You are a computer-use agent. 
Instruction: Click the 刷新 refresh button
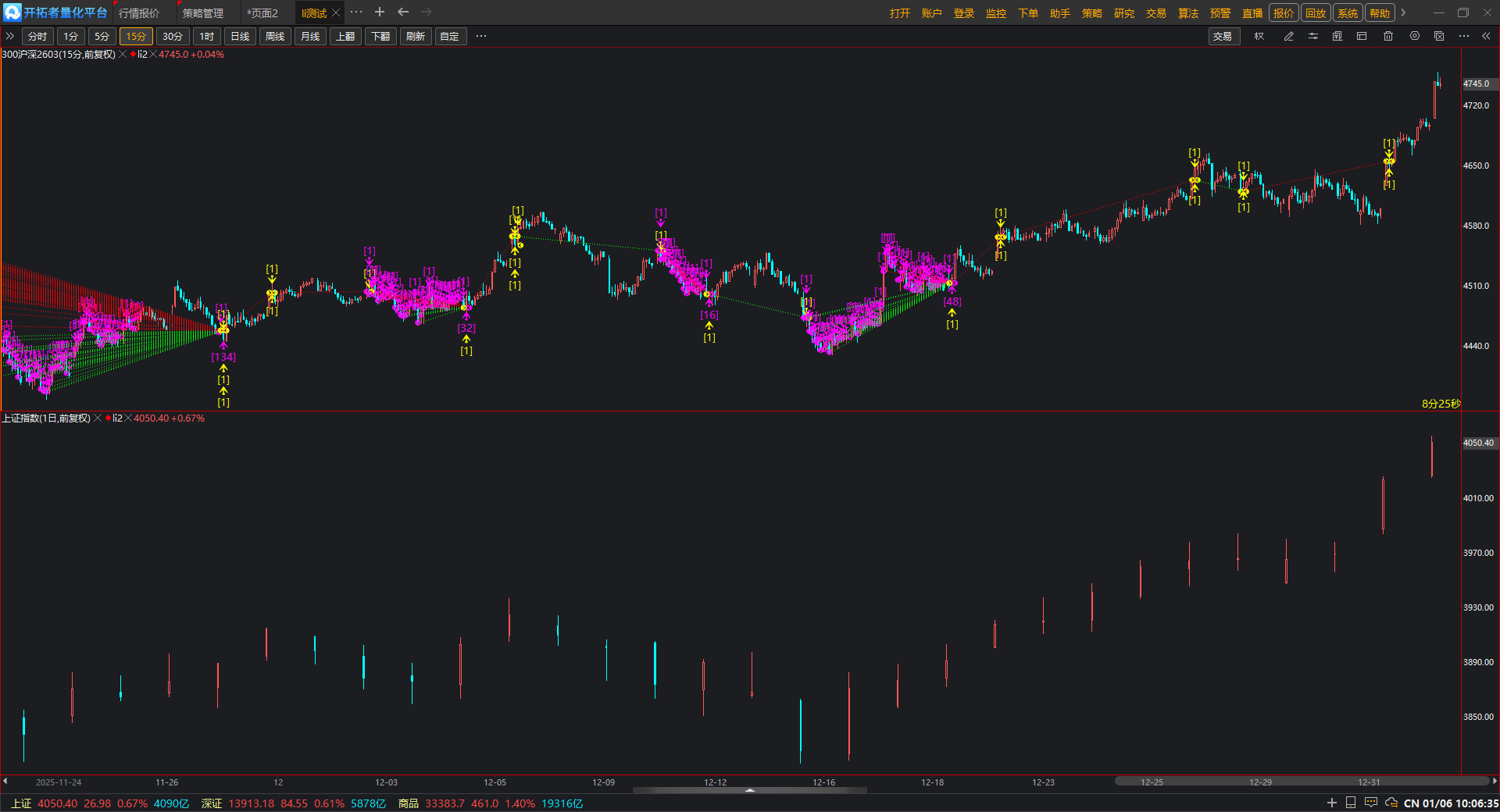click(415, 37)
